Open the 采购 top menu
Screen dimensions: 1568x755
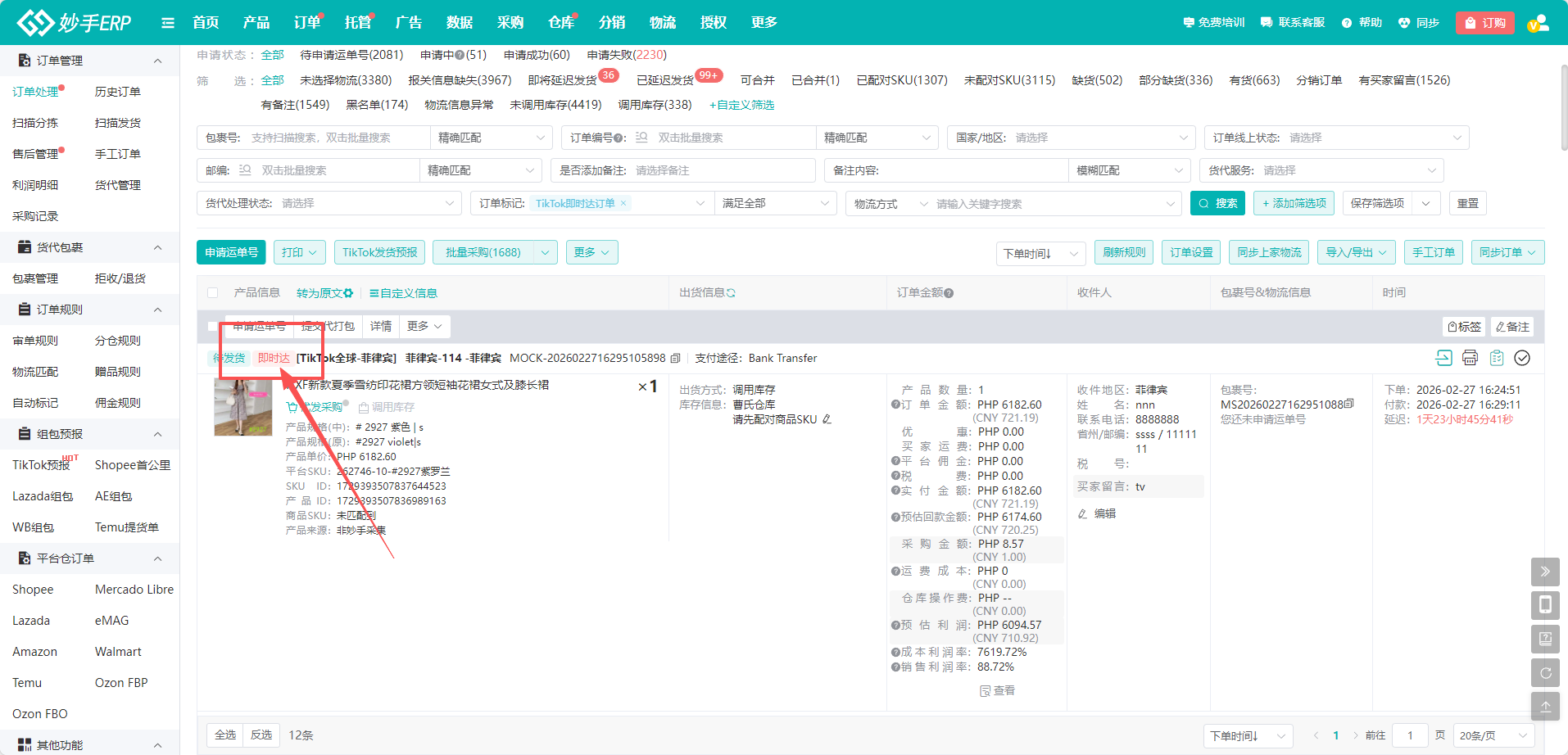(x=510, y=23)
